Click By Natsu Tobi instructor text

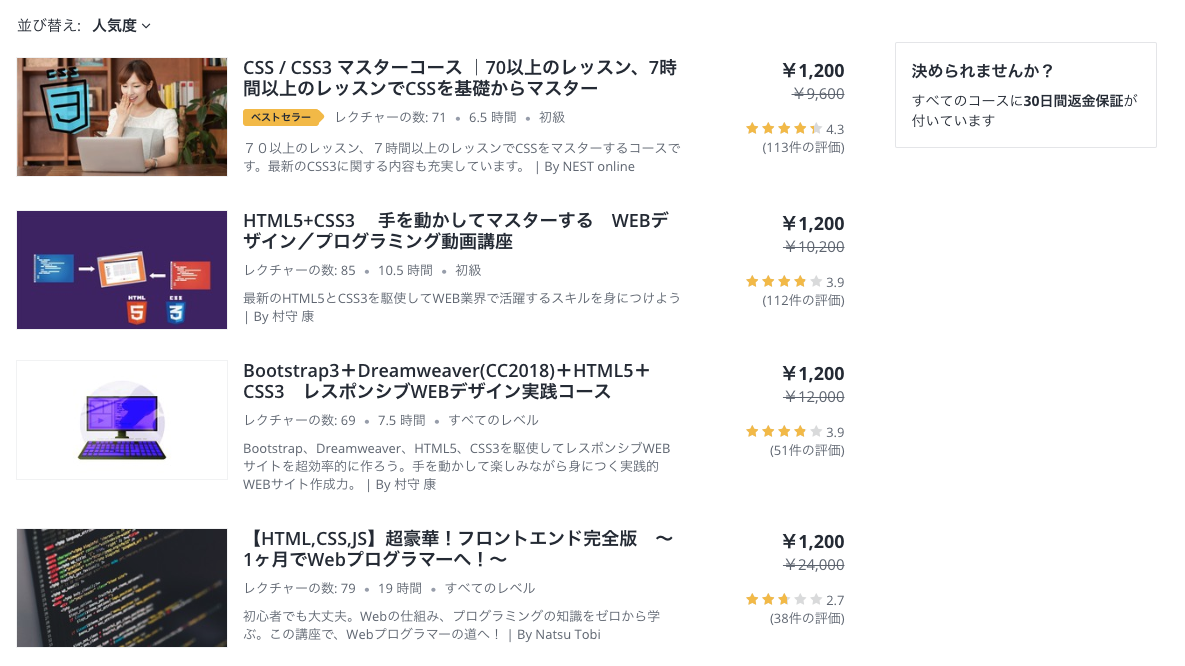tap(558, 634)
